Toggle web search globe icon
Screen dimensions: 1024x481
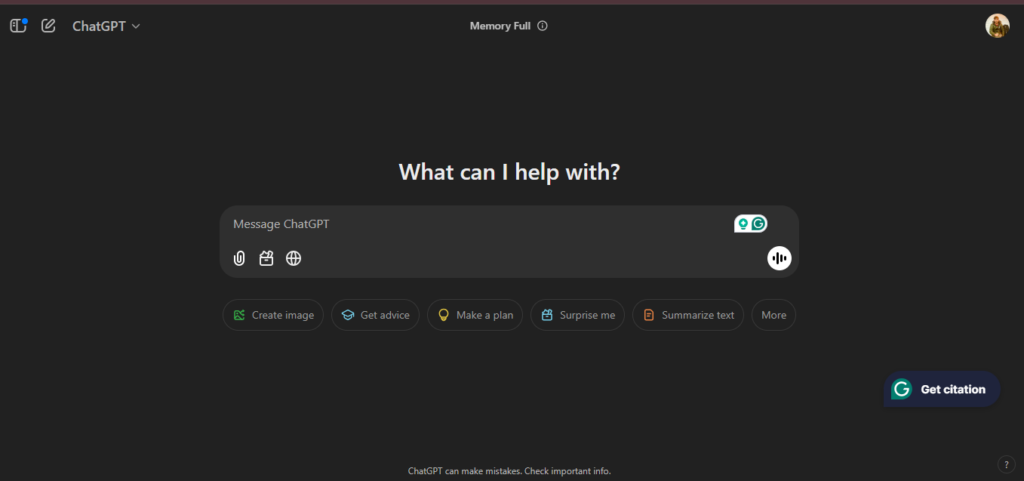pyautogui.click(x=294, y=258)
